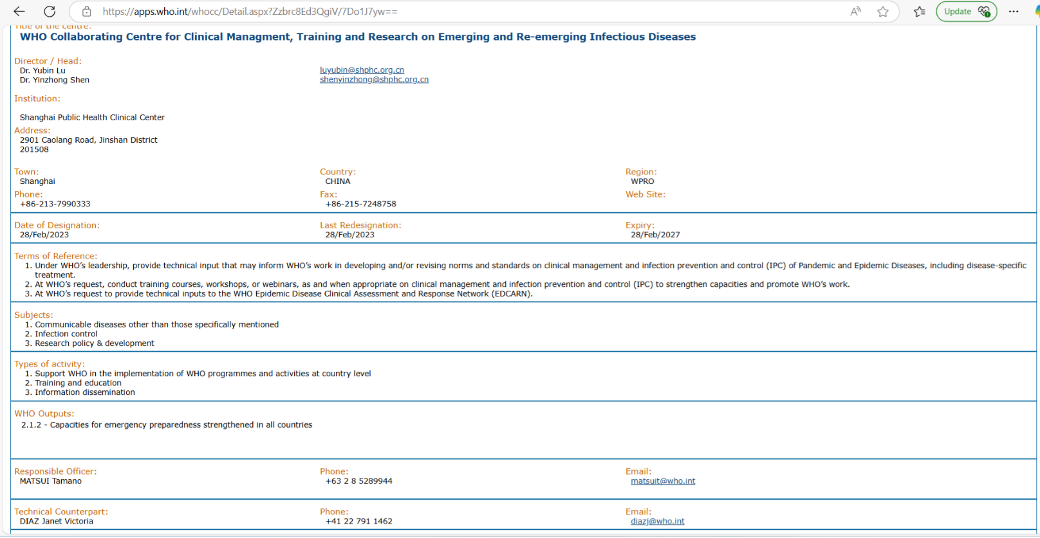Click the Last Redesignation label
The image size is (1040, 538).
click(x=360, y=225)
